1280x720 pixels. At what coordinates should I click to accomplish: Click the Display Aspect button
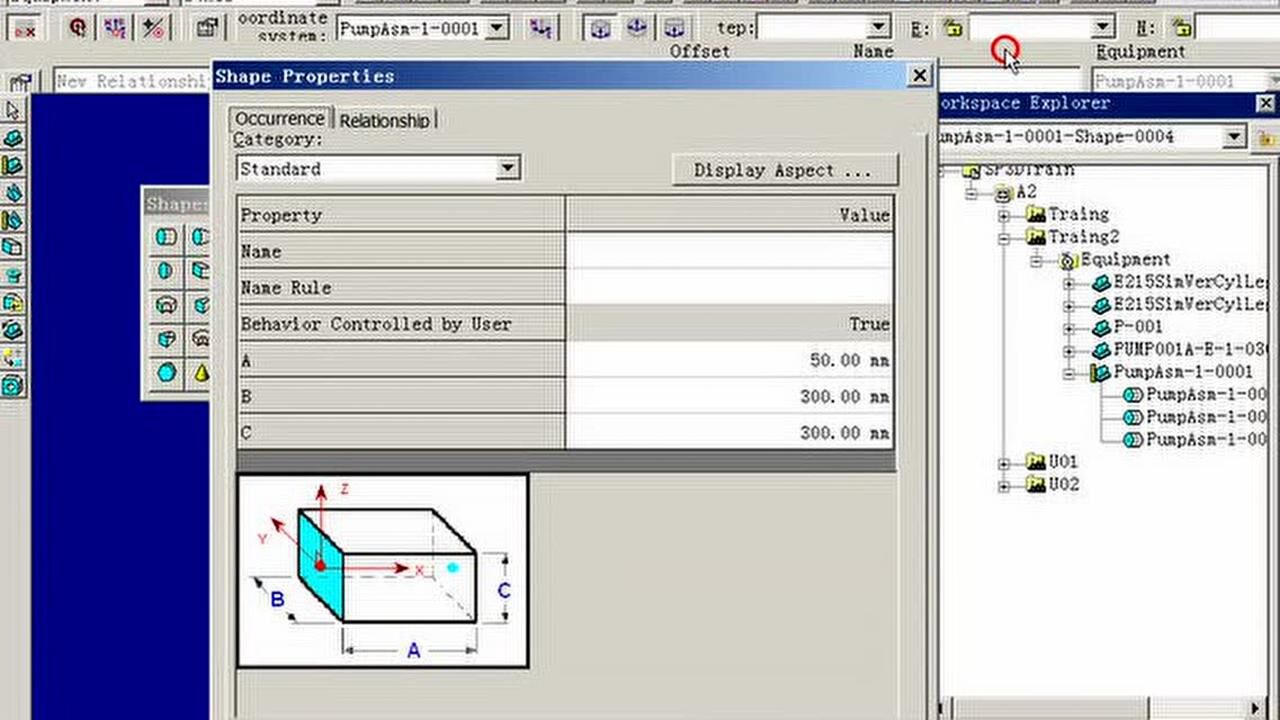pyautogui.click(x=784, y=170)
